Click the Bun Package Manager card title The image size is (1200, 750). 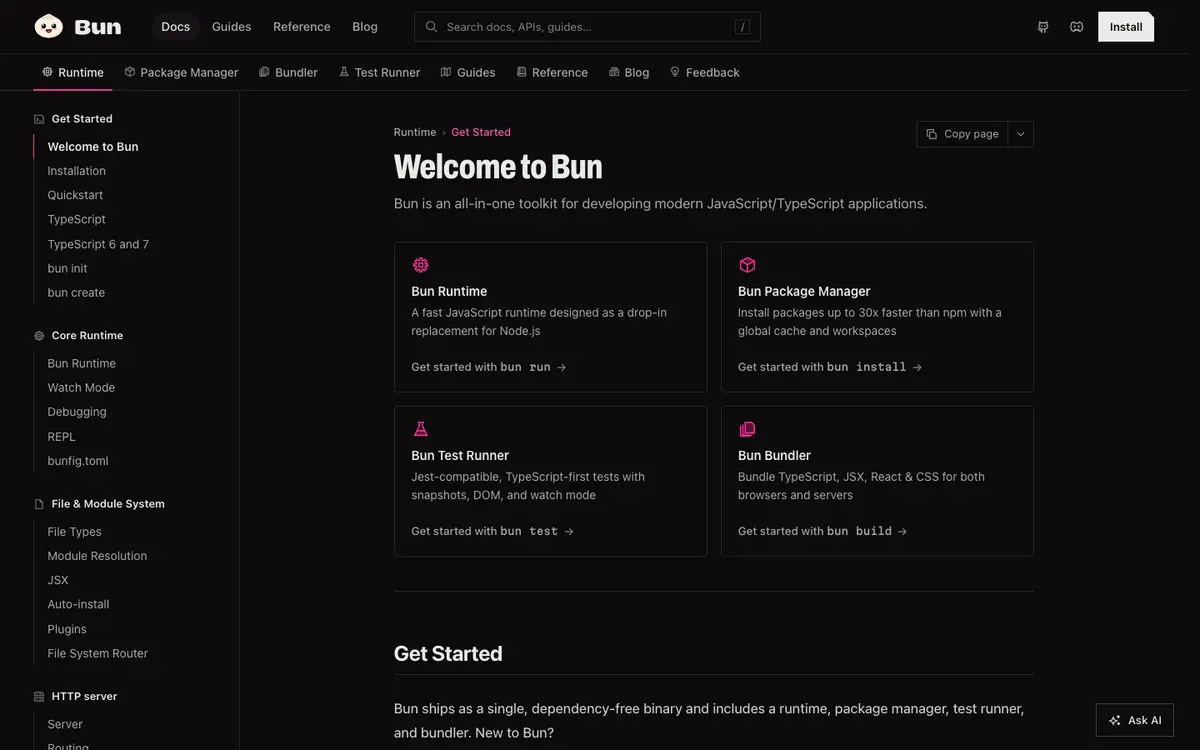tap(804, 291)
